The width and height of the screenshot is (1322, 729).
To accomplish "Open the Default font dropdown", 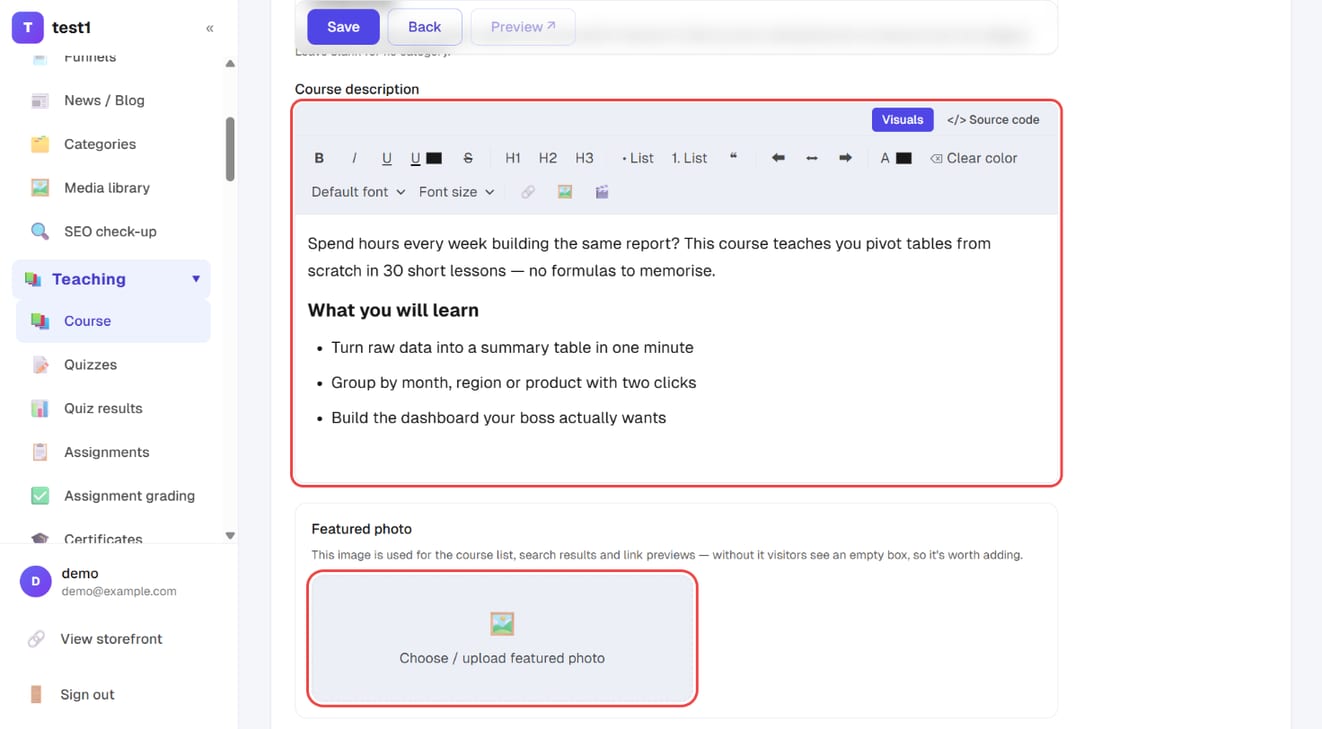I will pos(358,192).
